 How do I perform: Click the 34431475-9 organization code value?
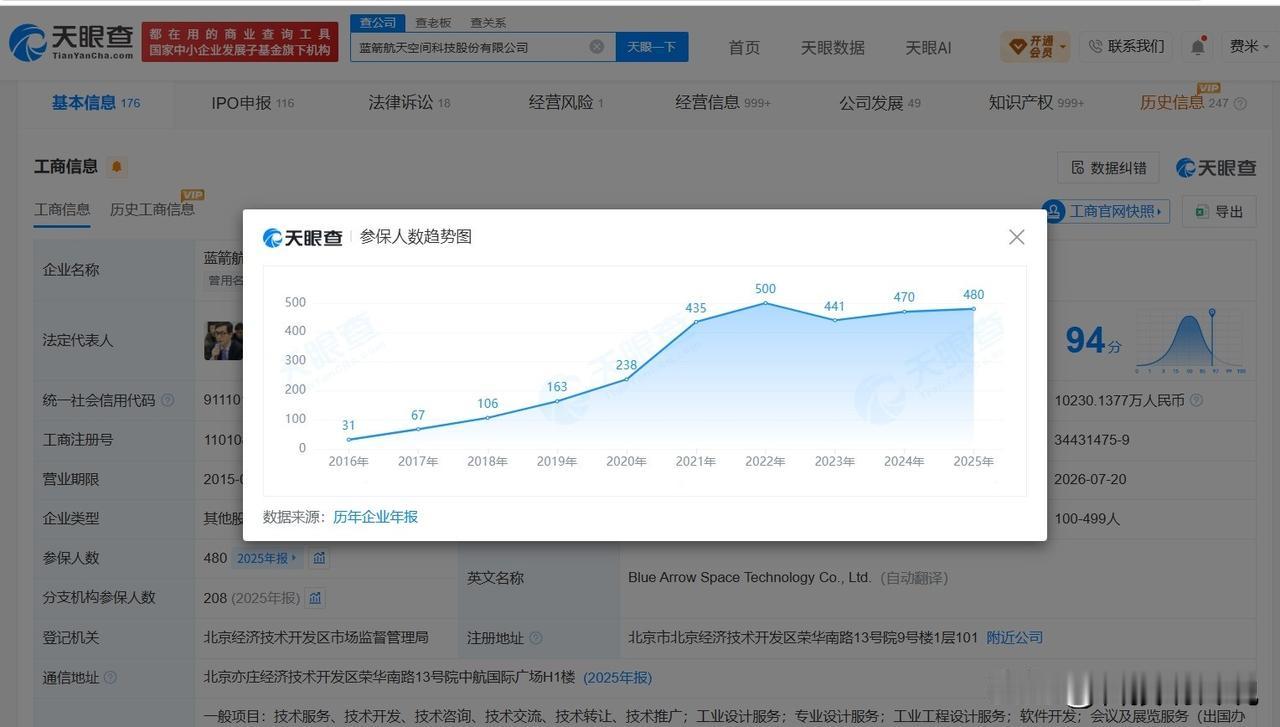[1091, 439]
